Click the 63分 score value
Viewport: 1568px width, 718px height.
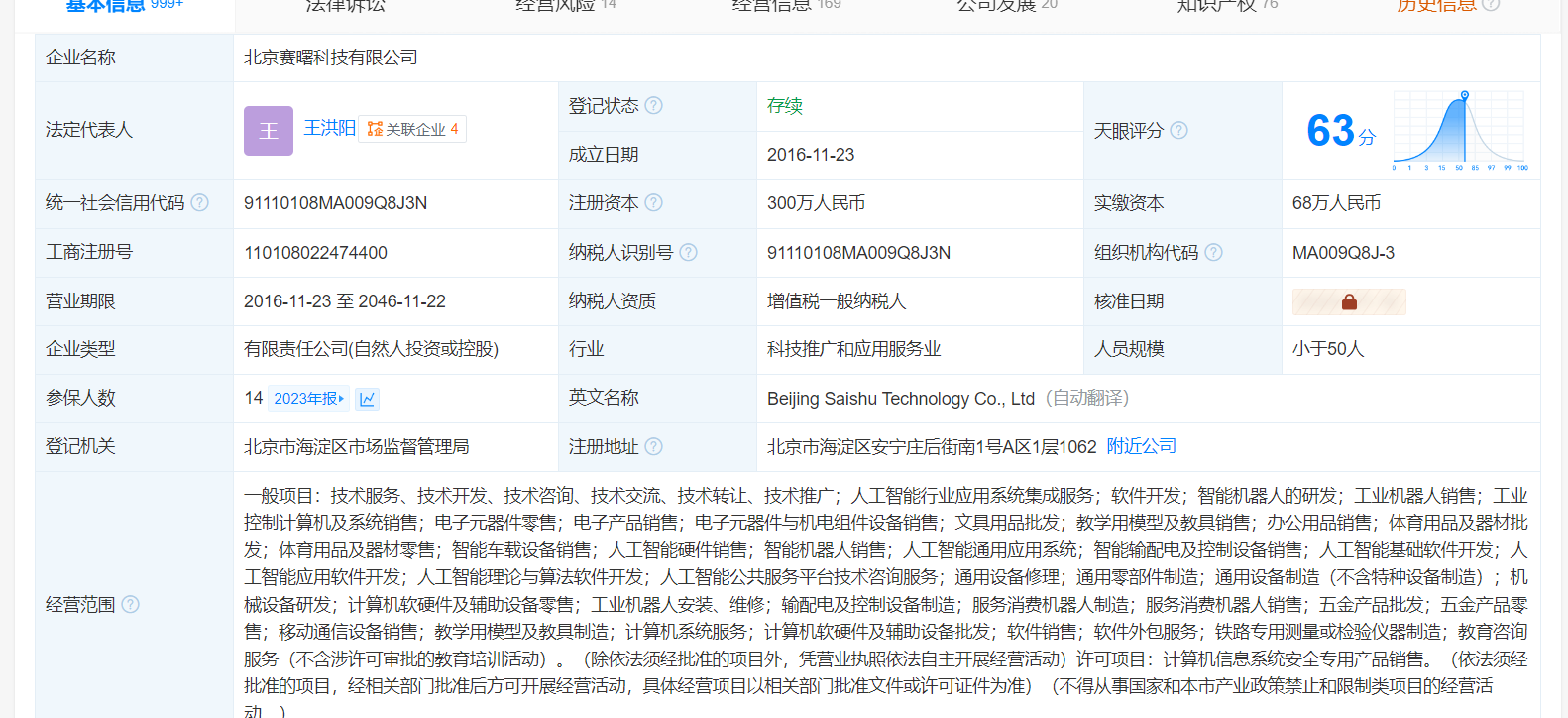[x=1341, y=131]
